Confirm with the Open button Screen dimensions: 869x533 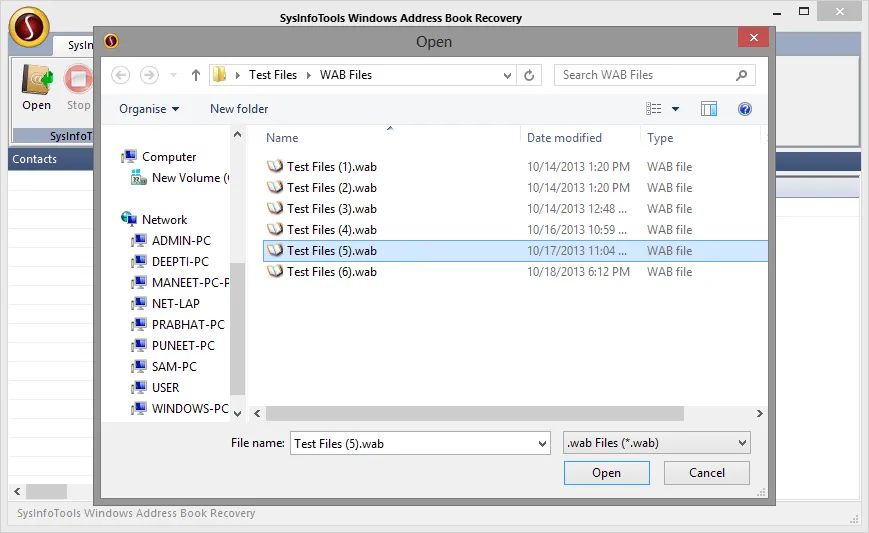606,473
